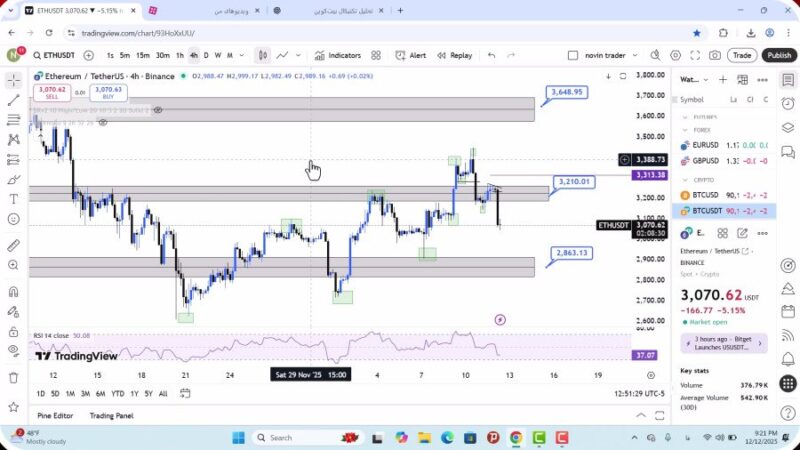The image size is (800, 450).
Task: Open the Pine Editor tab
Action: coord(56,415)
